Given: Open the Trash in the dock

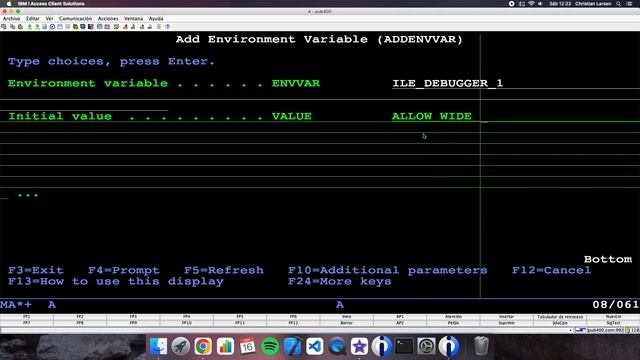Looking at the screenshot, I should pos(481,346).
